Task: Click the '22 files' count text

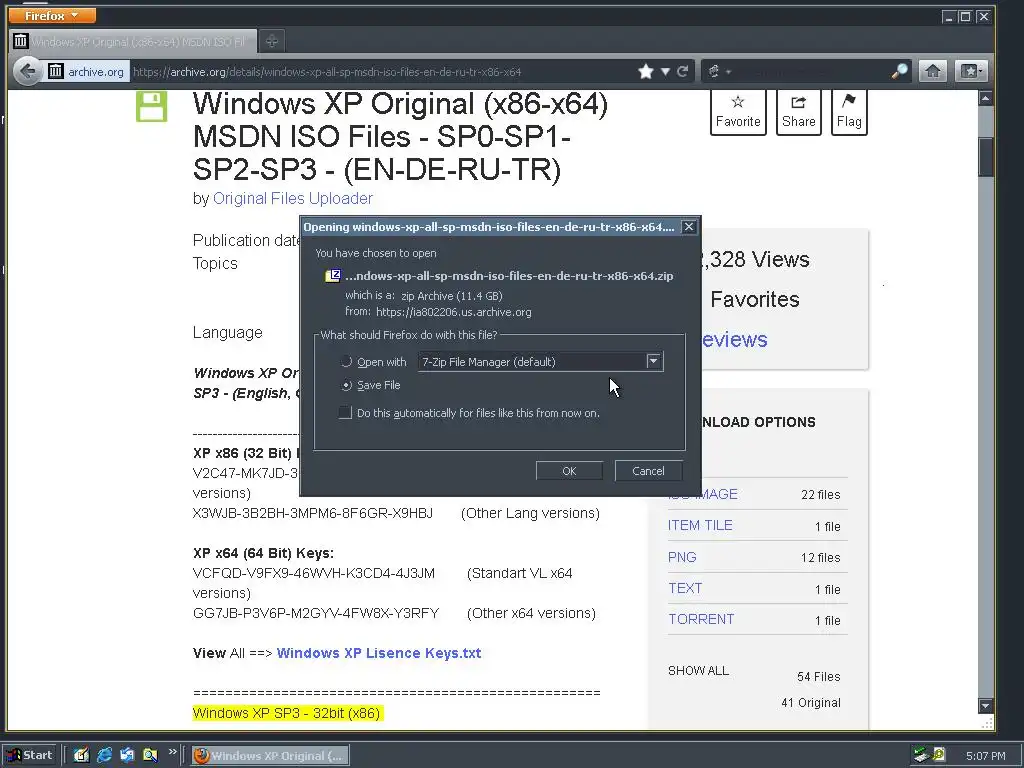Action: (x=820, y=494)
